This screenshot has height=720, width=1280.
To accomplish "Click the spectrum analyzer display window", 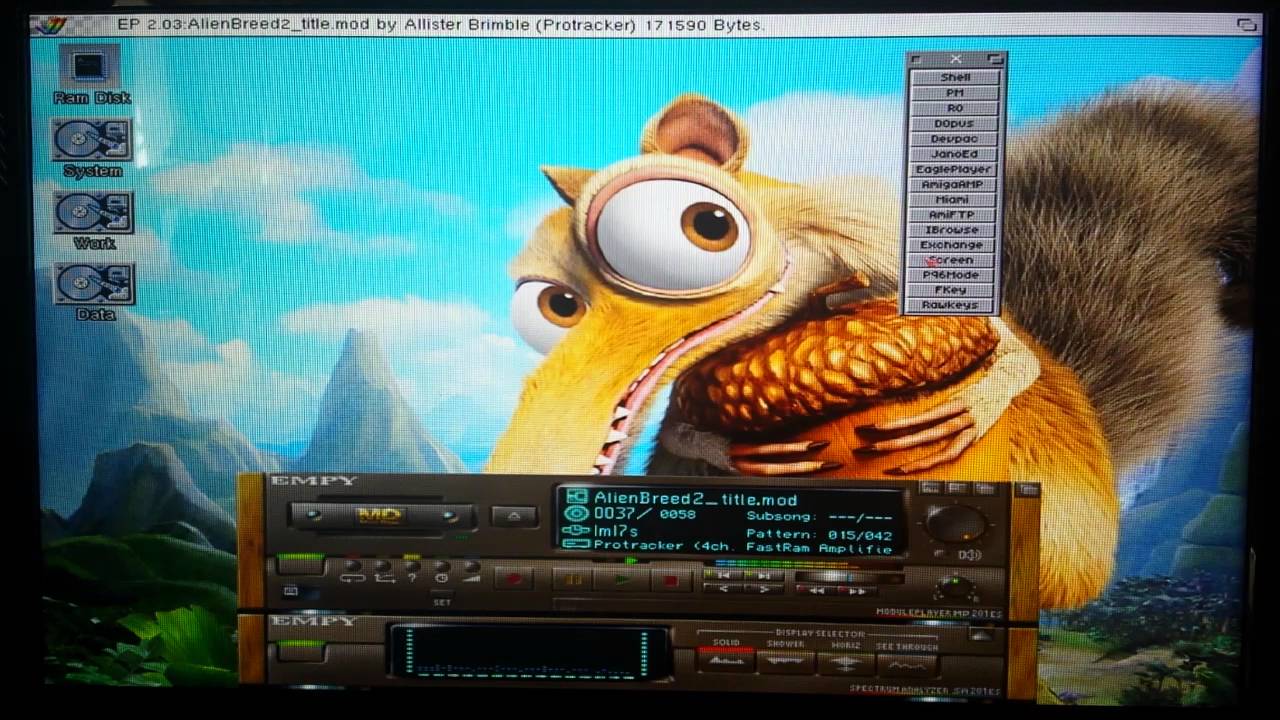I will (529, 651).
